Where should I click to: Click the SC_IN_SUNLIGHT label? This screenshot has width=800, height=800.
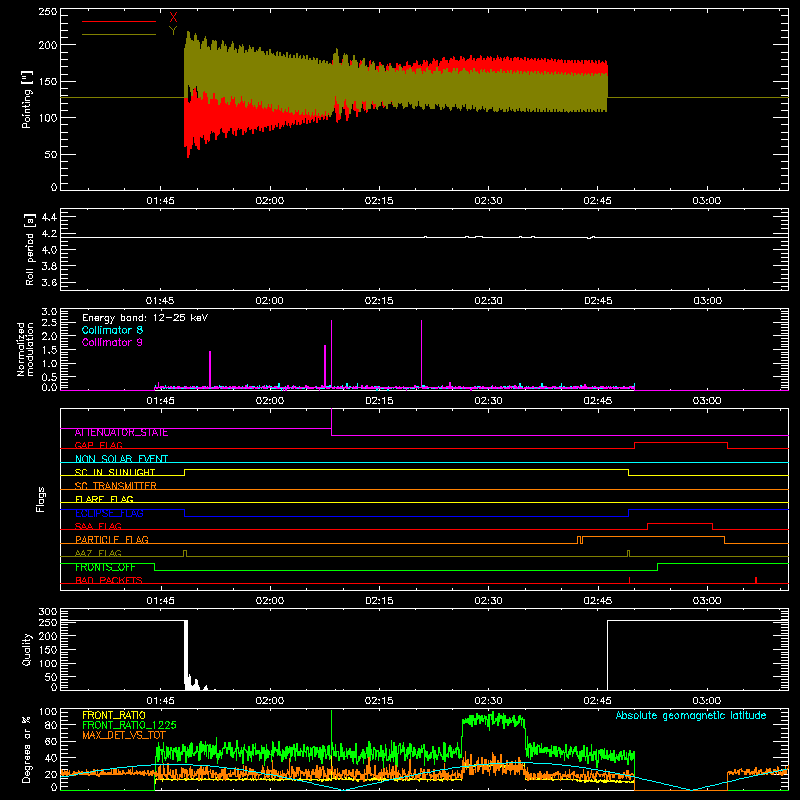(115, 472)
